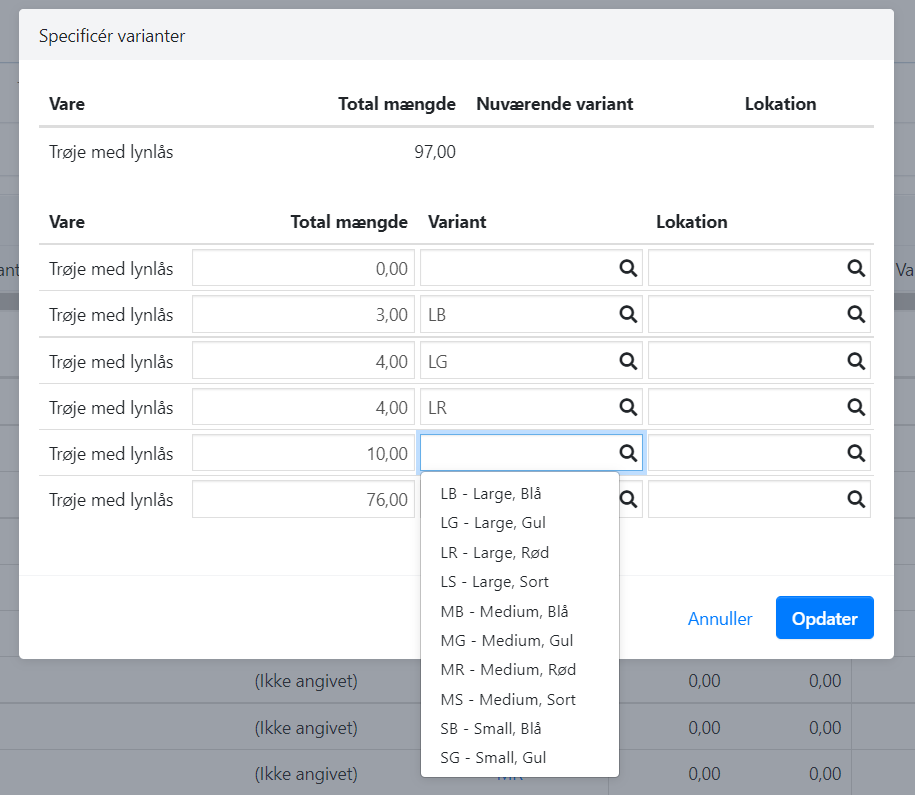Click the quantity field showing 10,00
915x795 pixels.
point(302,453)
